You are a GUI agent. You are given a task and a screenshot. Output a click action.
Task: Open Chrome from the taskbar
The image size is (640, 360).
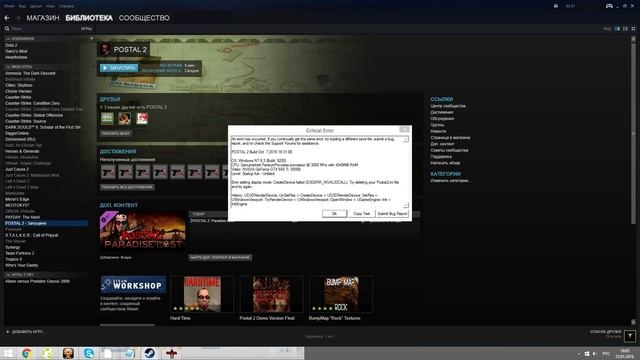tap(27, 353)
